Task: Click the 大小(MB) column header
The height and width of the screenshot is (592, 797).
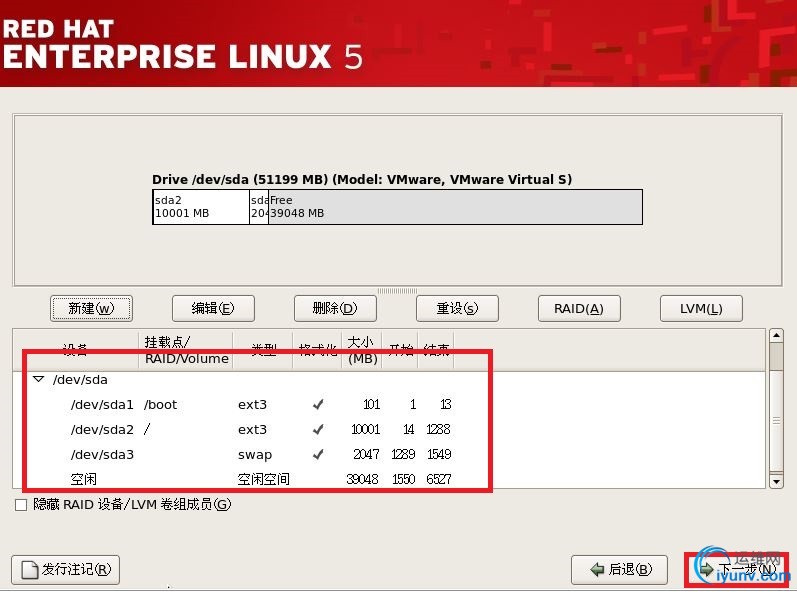Action: tap(362, 350)
